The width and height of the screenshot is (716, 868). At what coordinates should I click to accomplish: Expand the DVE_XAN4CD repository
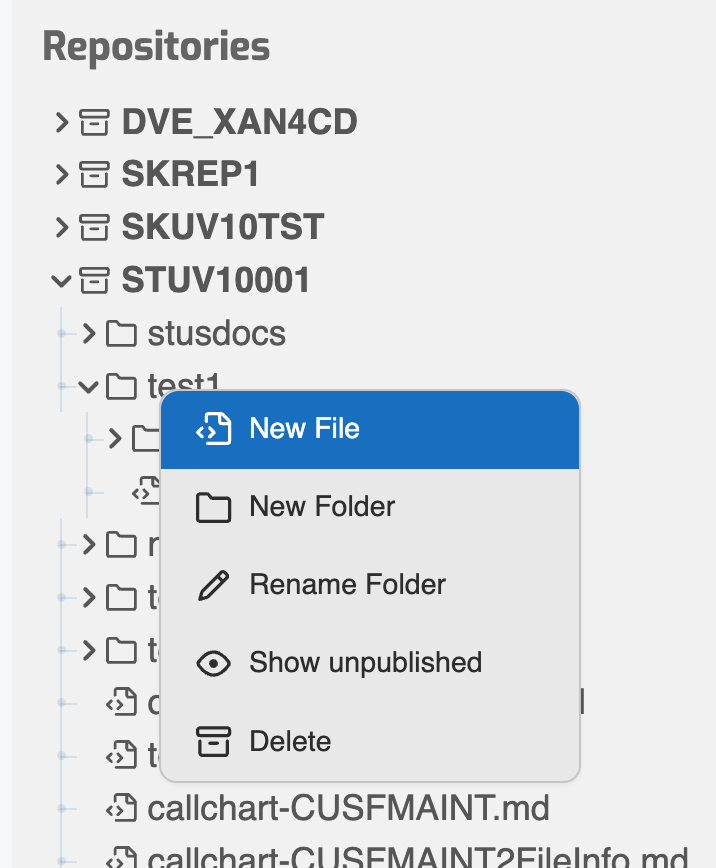[62, 123]
